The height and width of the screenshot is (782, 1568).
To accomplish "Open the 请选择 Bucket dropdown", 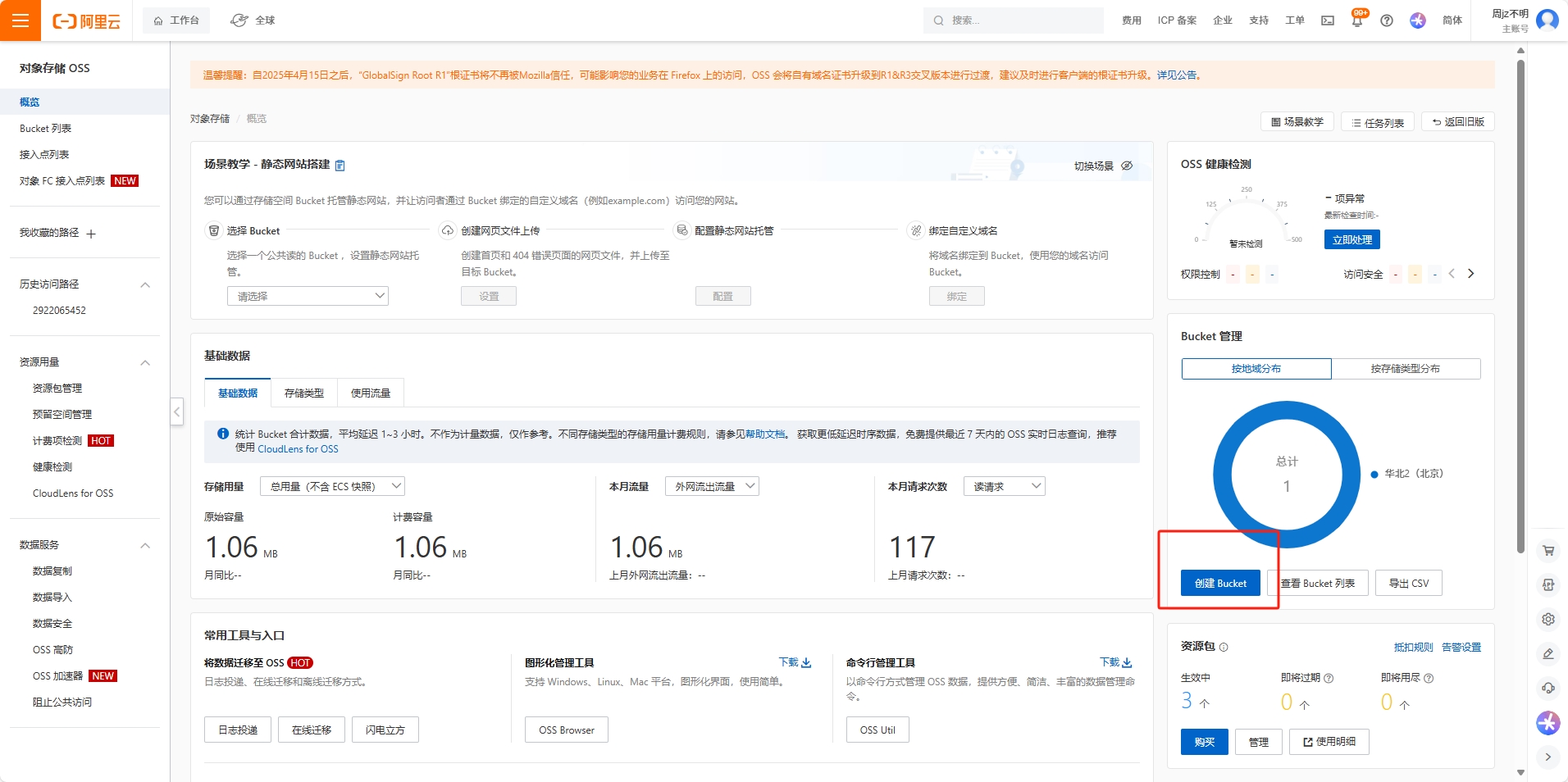I will tap(308, 296).
